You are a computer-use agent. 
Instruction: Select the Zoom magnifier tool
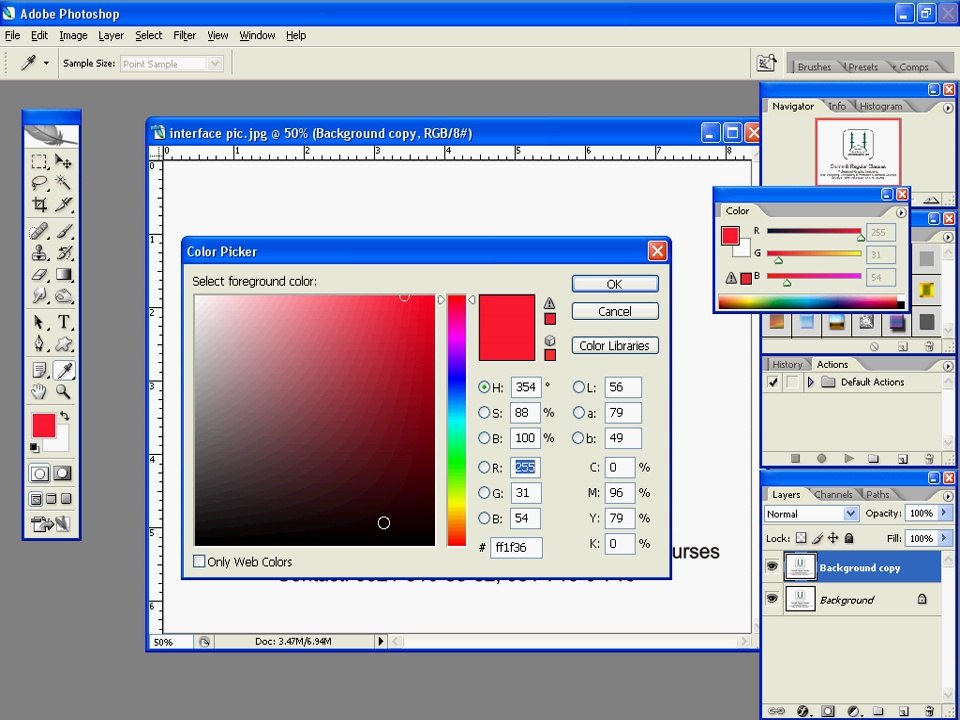pos(63,391)
